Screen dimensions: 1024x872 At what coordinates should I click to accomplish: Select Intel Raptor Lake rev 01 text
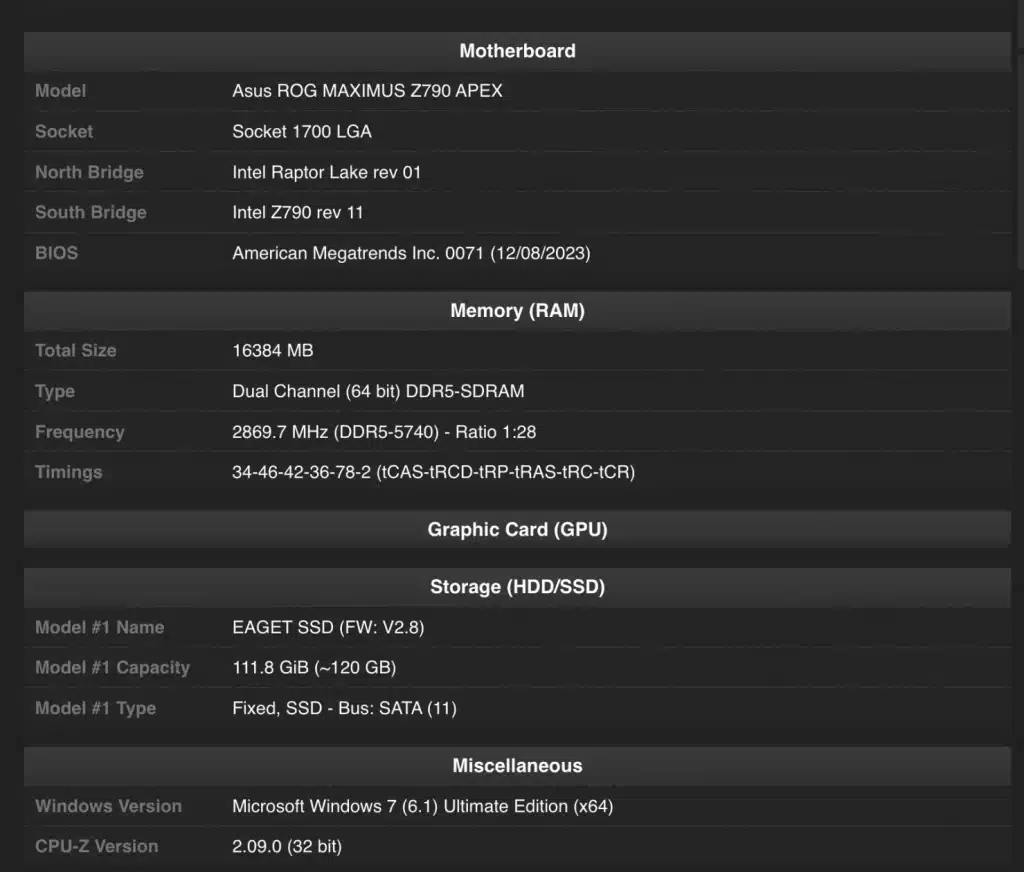click(x=327, y=172)
